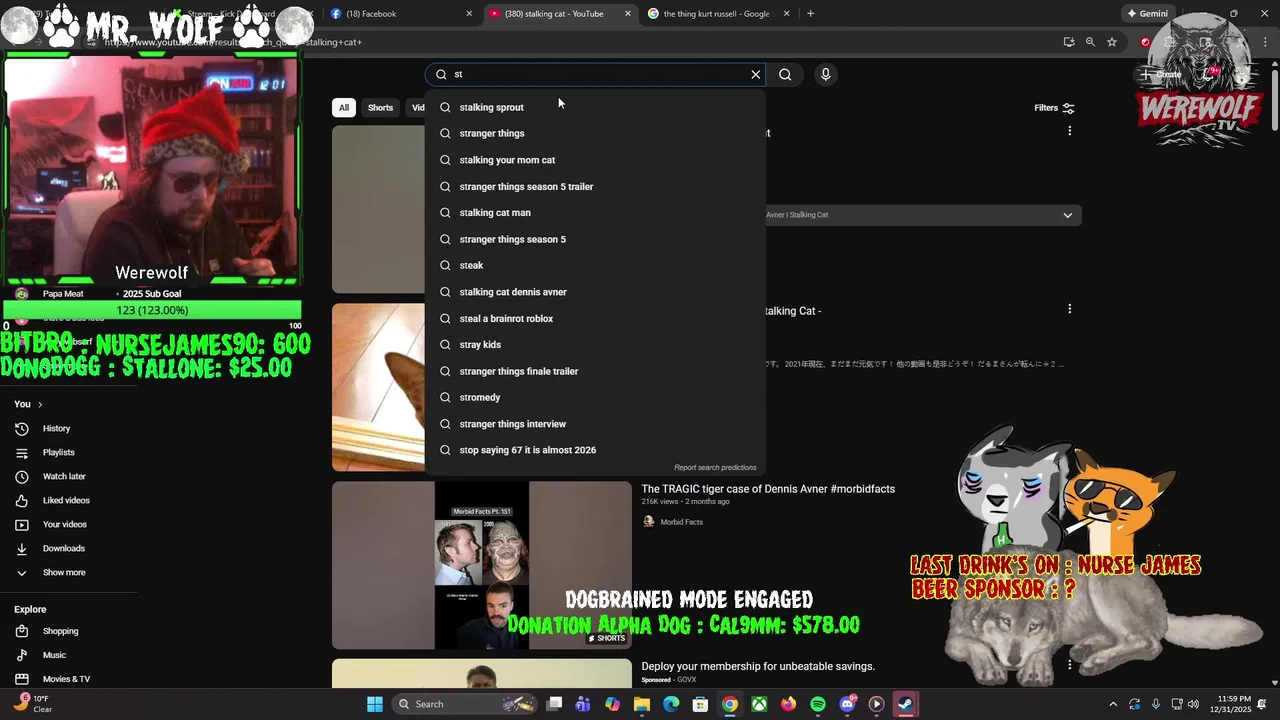Open new browser tab with plus
The width and height of the screenshot is (1280, 720).
810,14
